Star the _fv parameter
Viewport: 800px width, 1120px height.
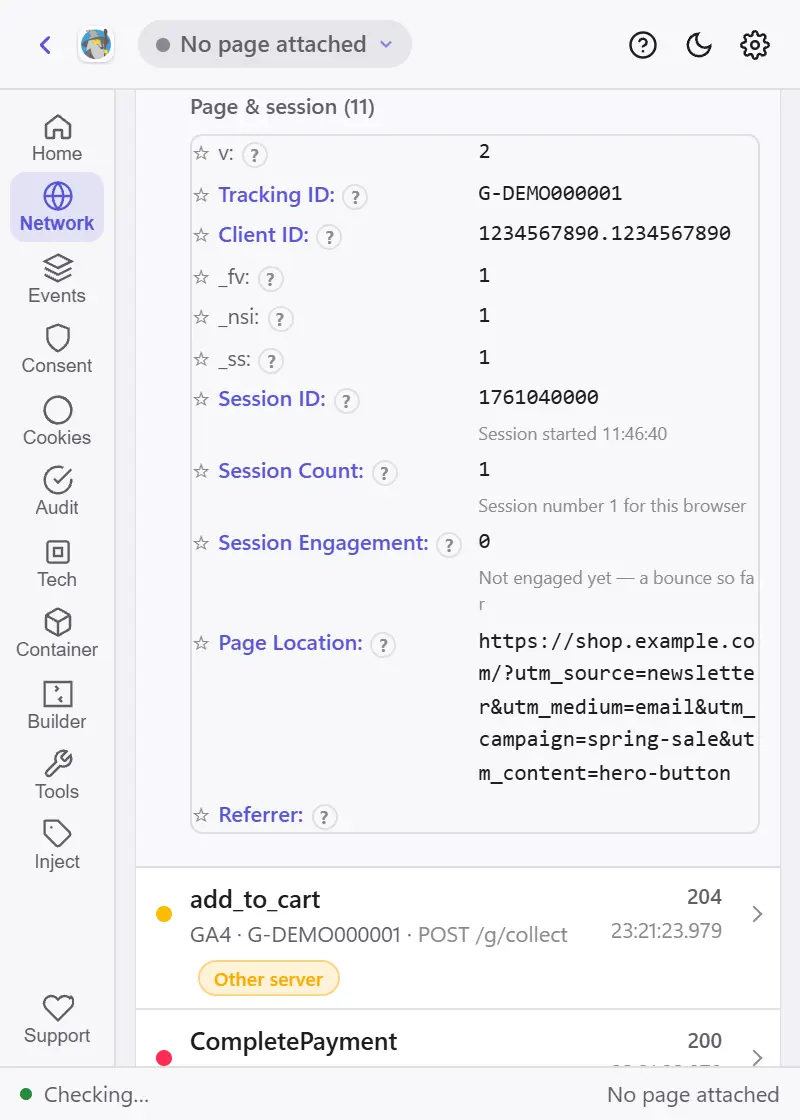[201, 277]
